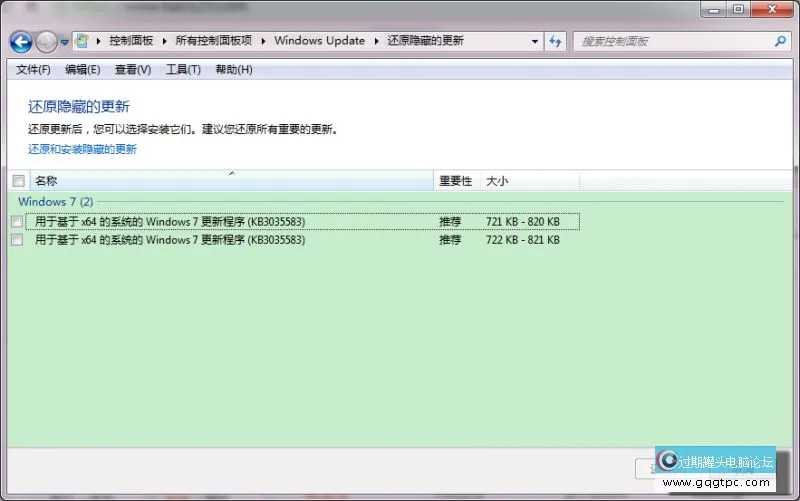
Task: Select KB3035583 row with 721 KB size
Action: 303,221
